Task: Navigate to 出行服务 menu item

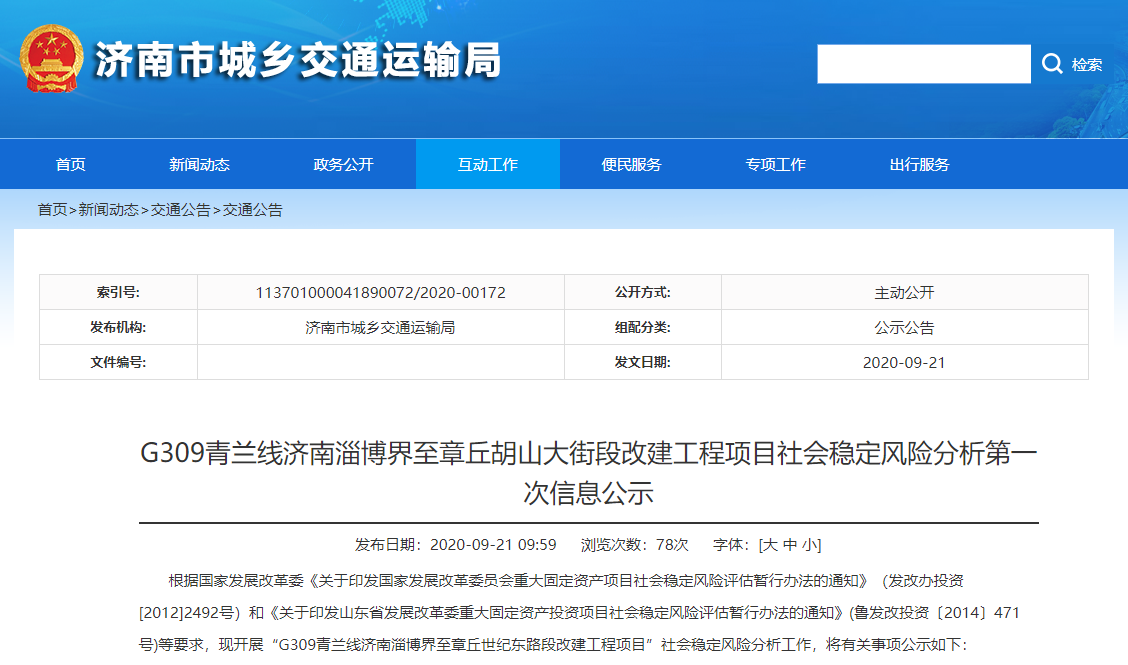Action: 919,165
